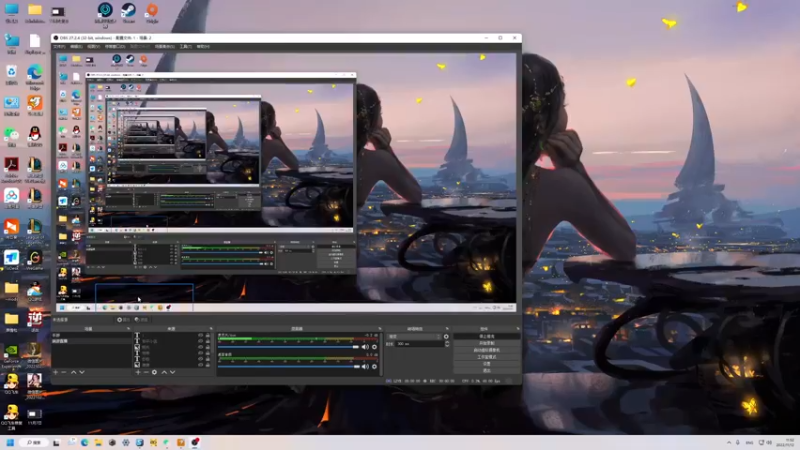Open transition properties gear beside the transition dropdown
800x450 pixels.
(446, 337)
